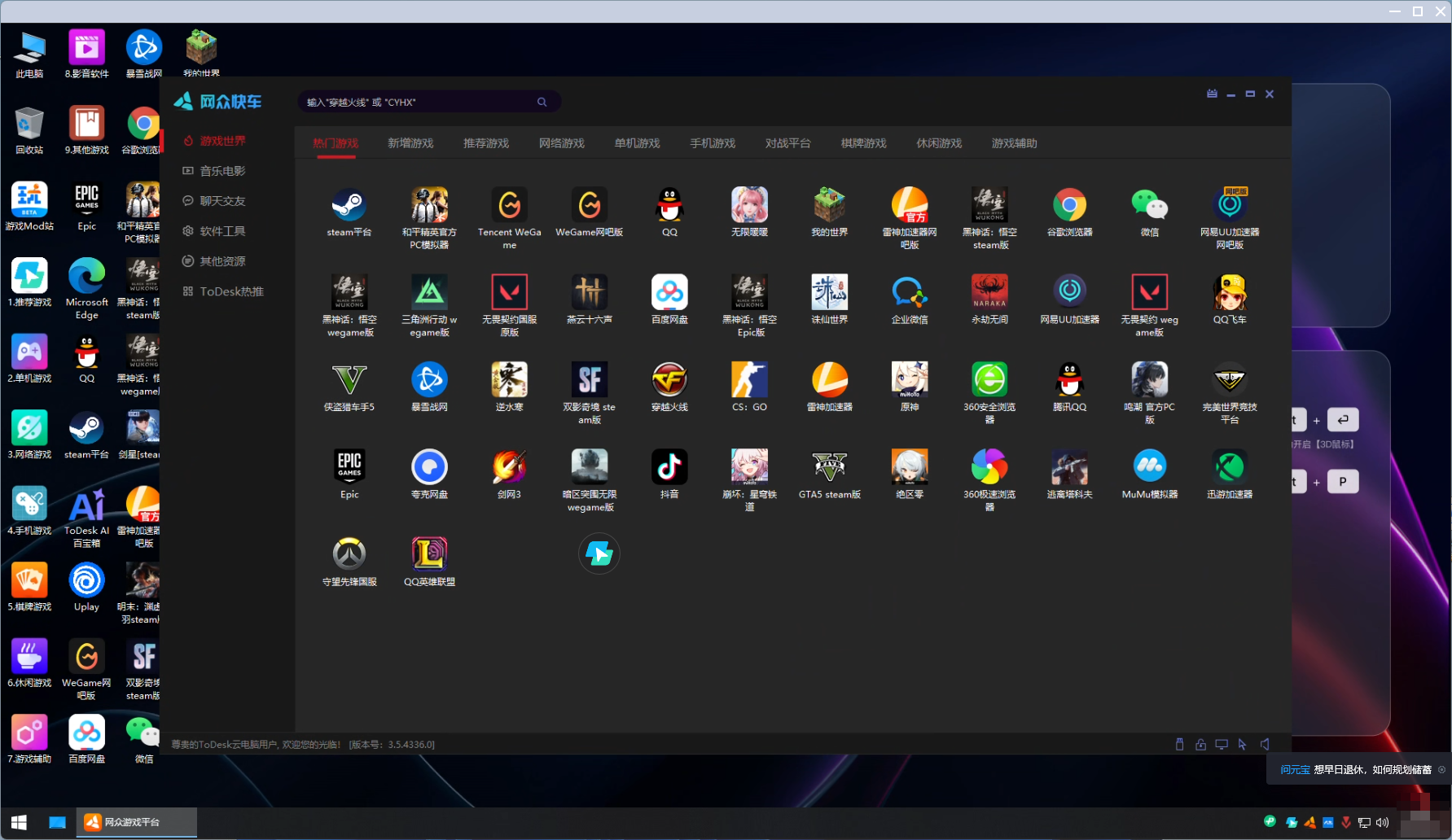This screenshot has width=1452, height=840.
Task: Switch to 新增游戏 tab
Action: coord(410,143)
